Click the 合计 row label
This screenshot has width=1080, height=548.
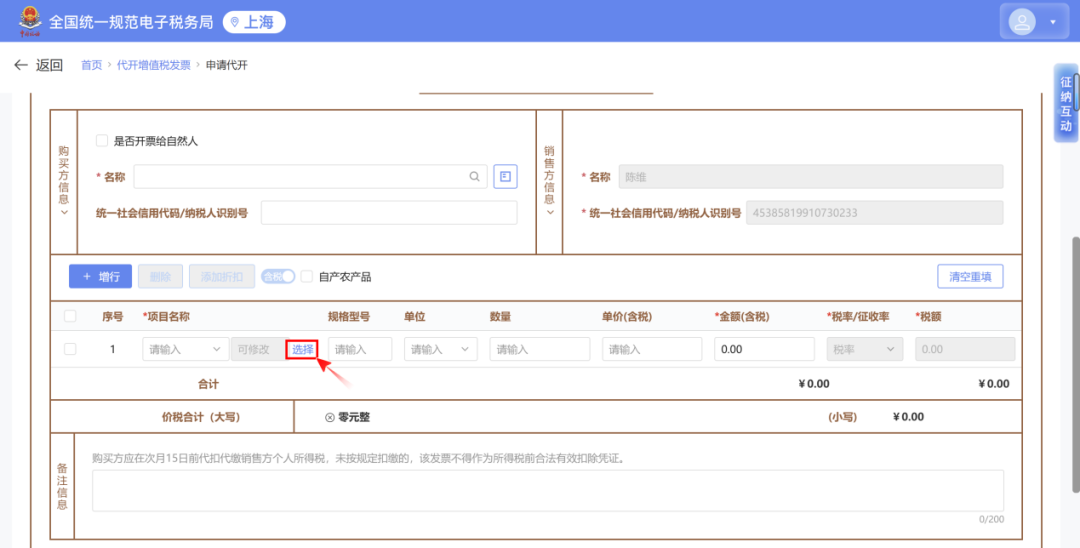click(208, 384)
